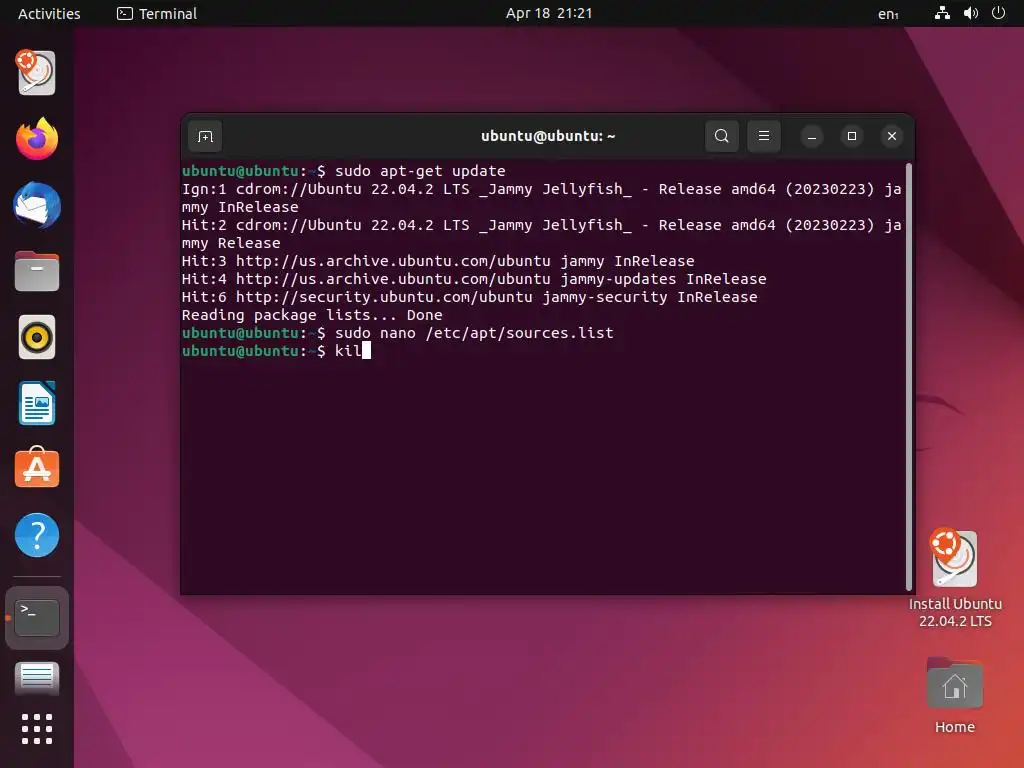Click the wired network status icon
The width and height of the screenshot is (1024, 768).
[x=942, y=13]
